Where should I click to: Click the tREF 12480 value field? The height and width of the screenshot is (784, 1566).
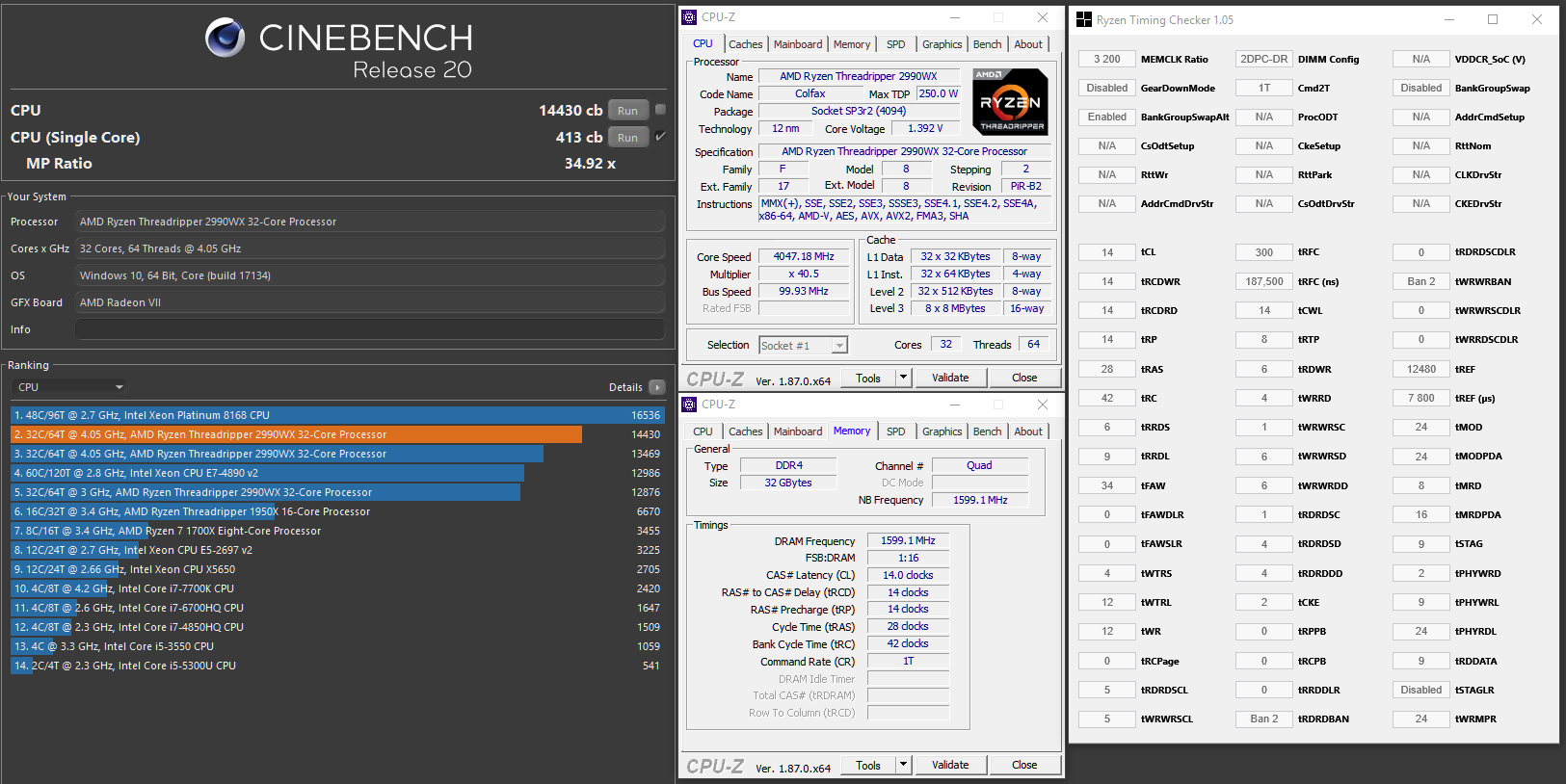1420,369
